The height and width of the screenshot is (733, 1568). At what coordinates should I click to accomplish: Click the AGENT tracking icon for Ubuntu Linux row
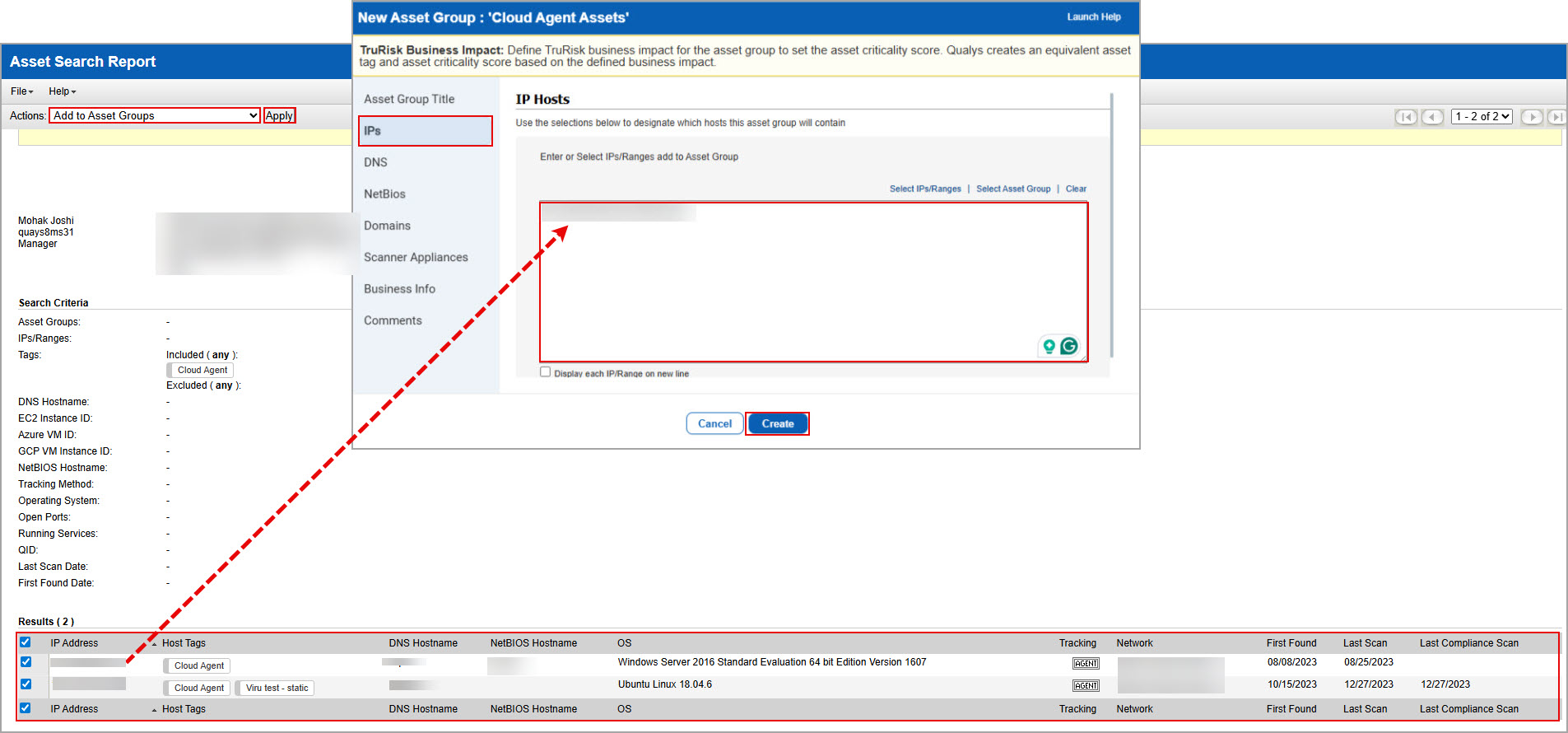(1086, 686)
